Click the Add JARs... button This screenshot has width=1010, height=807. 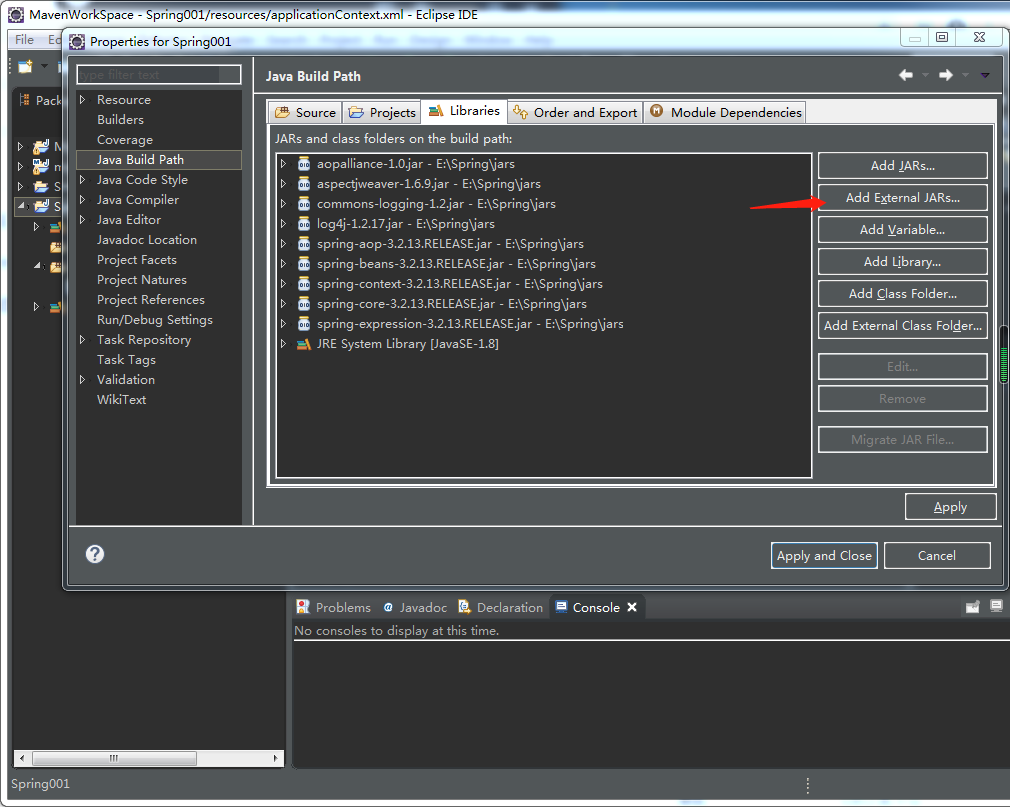(x=902, y=166)
